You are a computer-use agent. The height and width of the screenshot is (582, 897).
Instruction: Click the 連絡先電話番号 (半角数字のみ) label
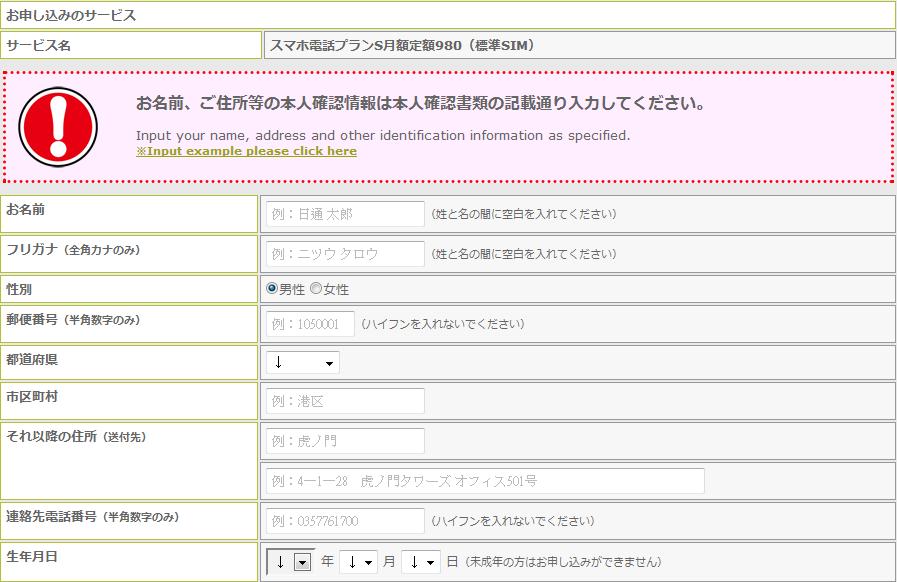click(93, 517)
